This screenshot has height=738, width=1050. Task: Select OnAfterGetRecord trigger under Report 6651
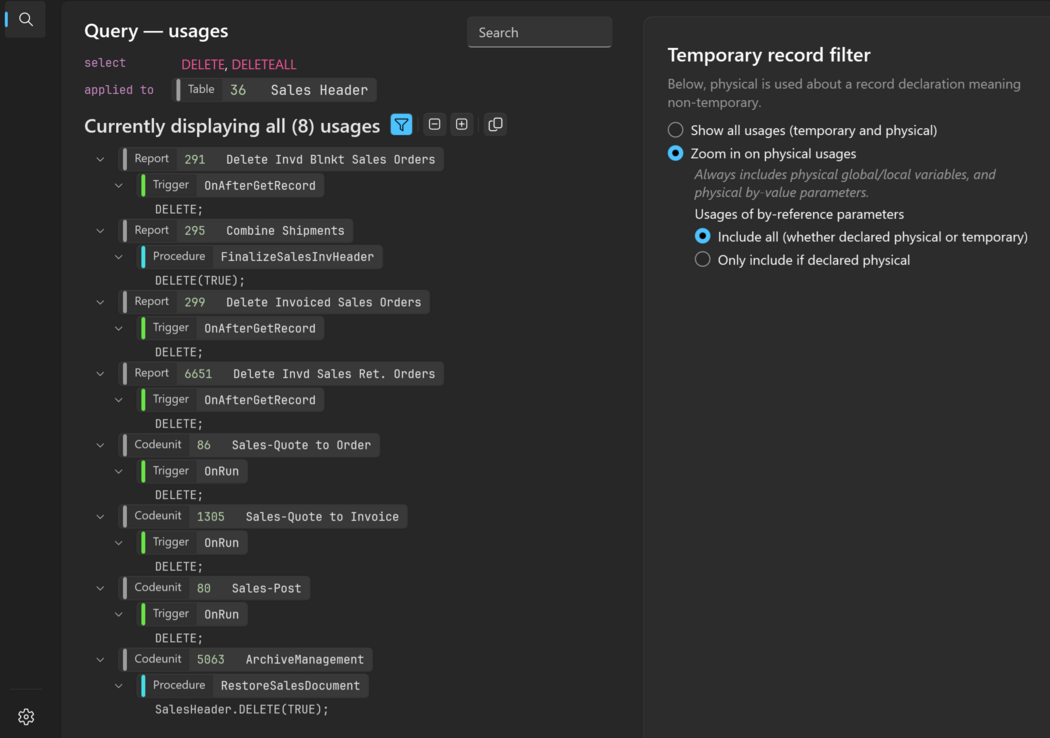[230, 400]
